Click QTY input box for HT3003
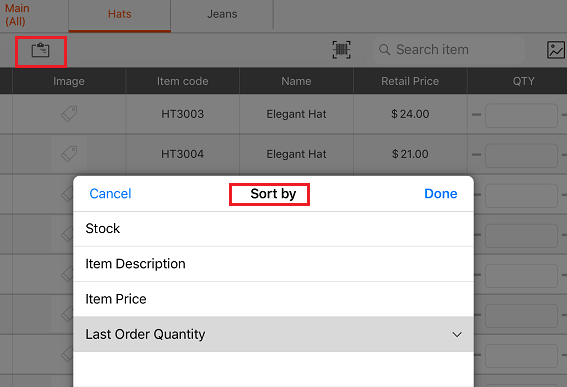Viewport: 567px width, 387px height. click(x=521, y=115)
